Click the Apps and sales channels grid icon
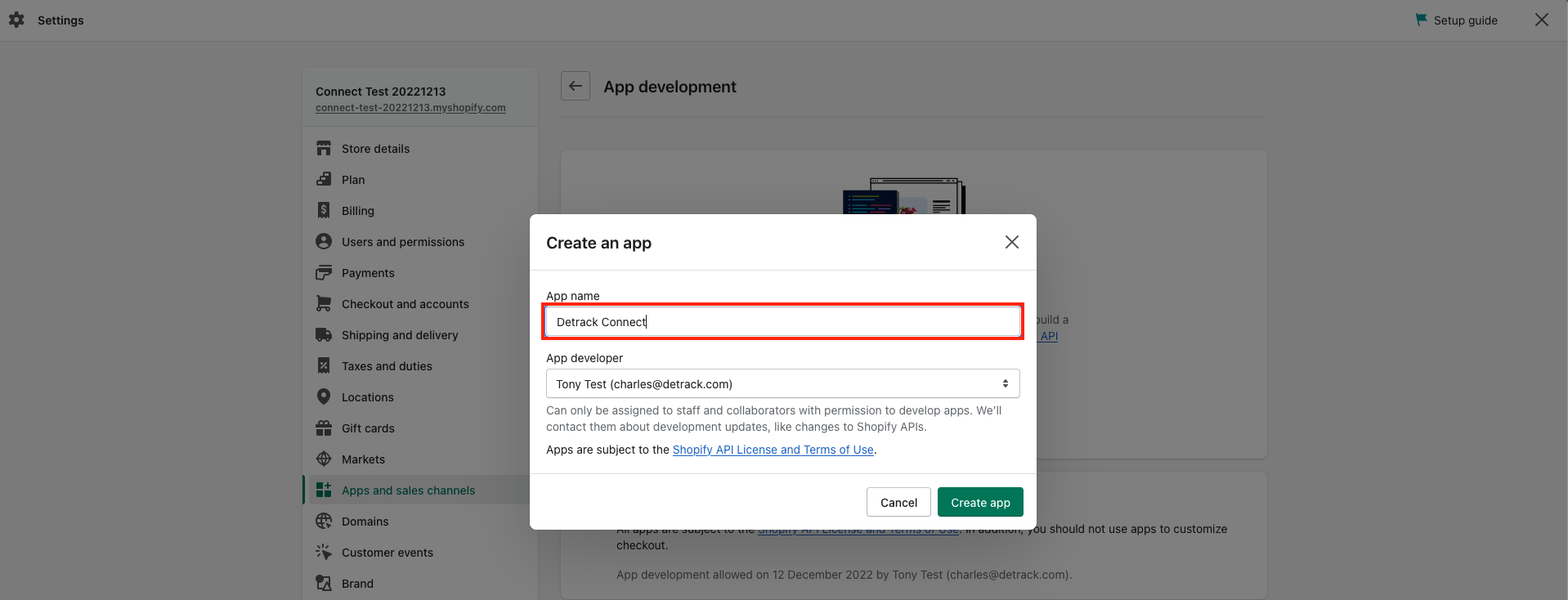The height and width of the screenshot is (600, 1568). pos(324,490)
